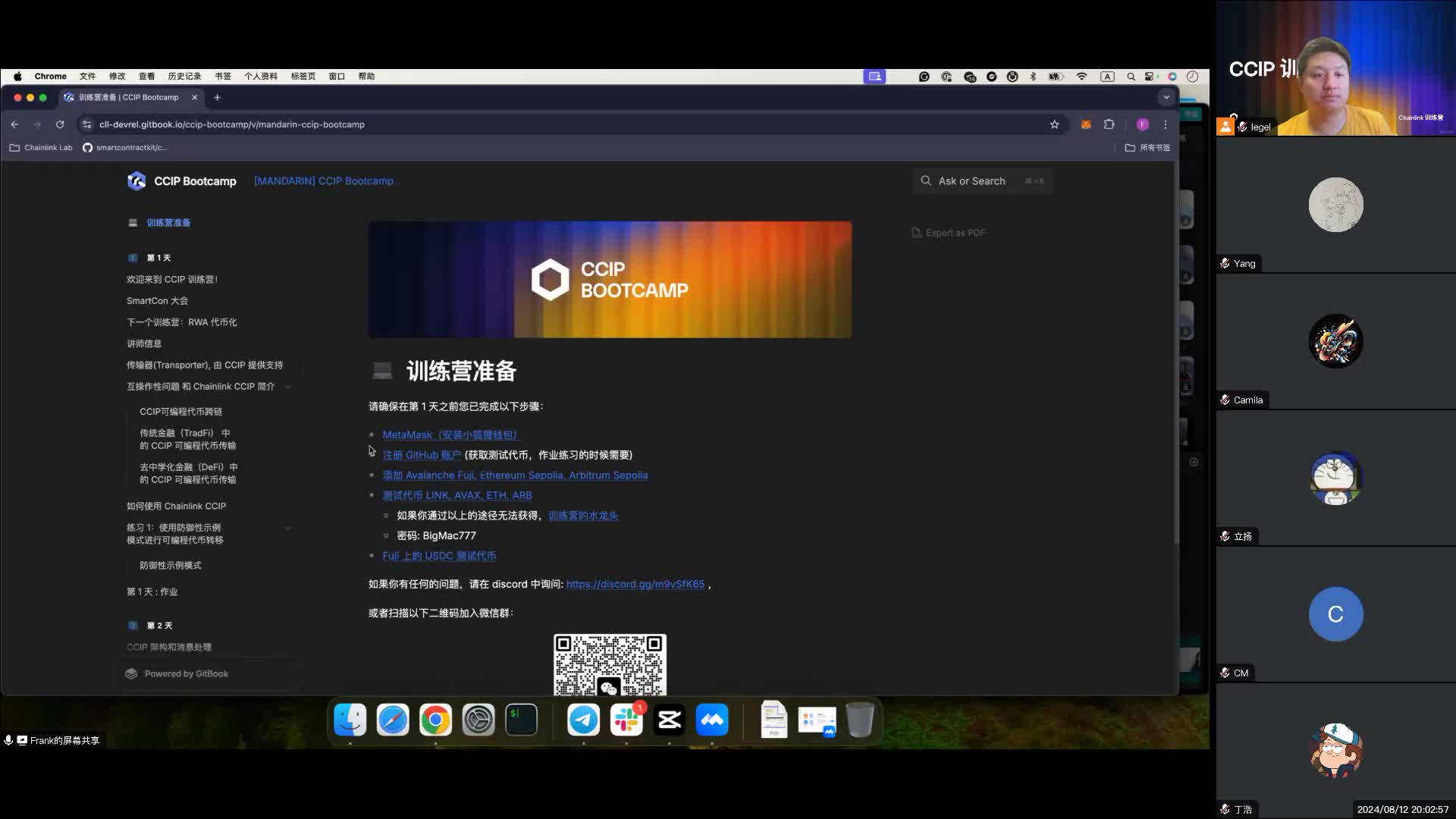Screen dimensions: 1456x819
Task: Click the browser back arrow
Action: [x=14, y=124]
